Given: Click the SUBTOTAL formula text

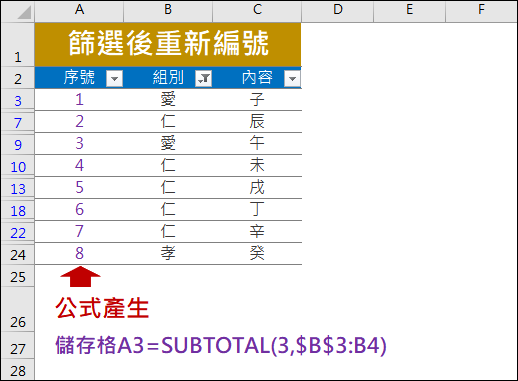Looking at the screenshot, I should pos(221,345).
